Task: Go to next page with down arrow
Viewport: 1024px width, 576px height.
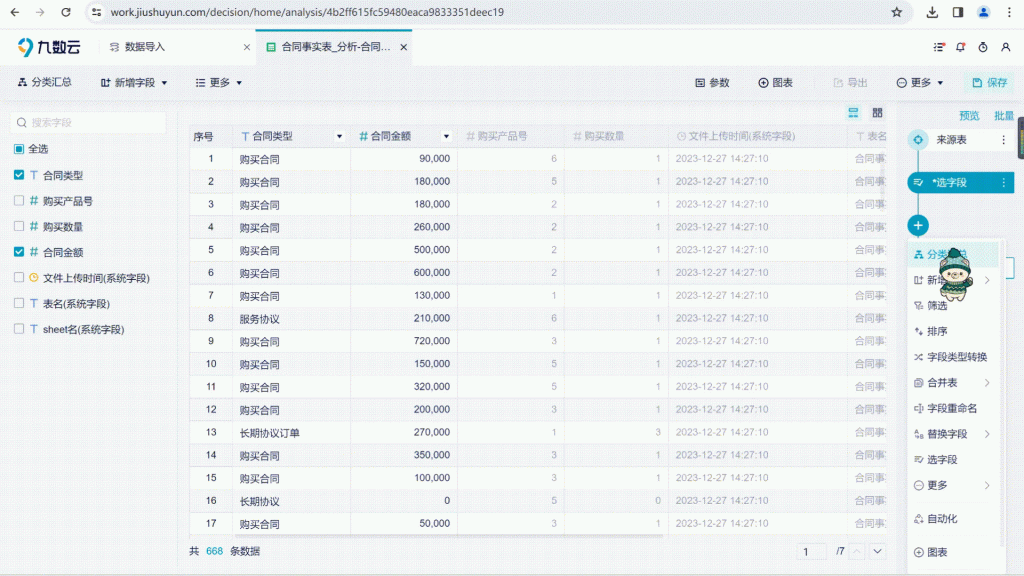Action: click(x=877, y=551)
